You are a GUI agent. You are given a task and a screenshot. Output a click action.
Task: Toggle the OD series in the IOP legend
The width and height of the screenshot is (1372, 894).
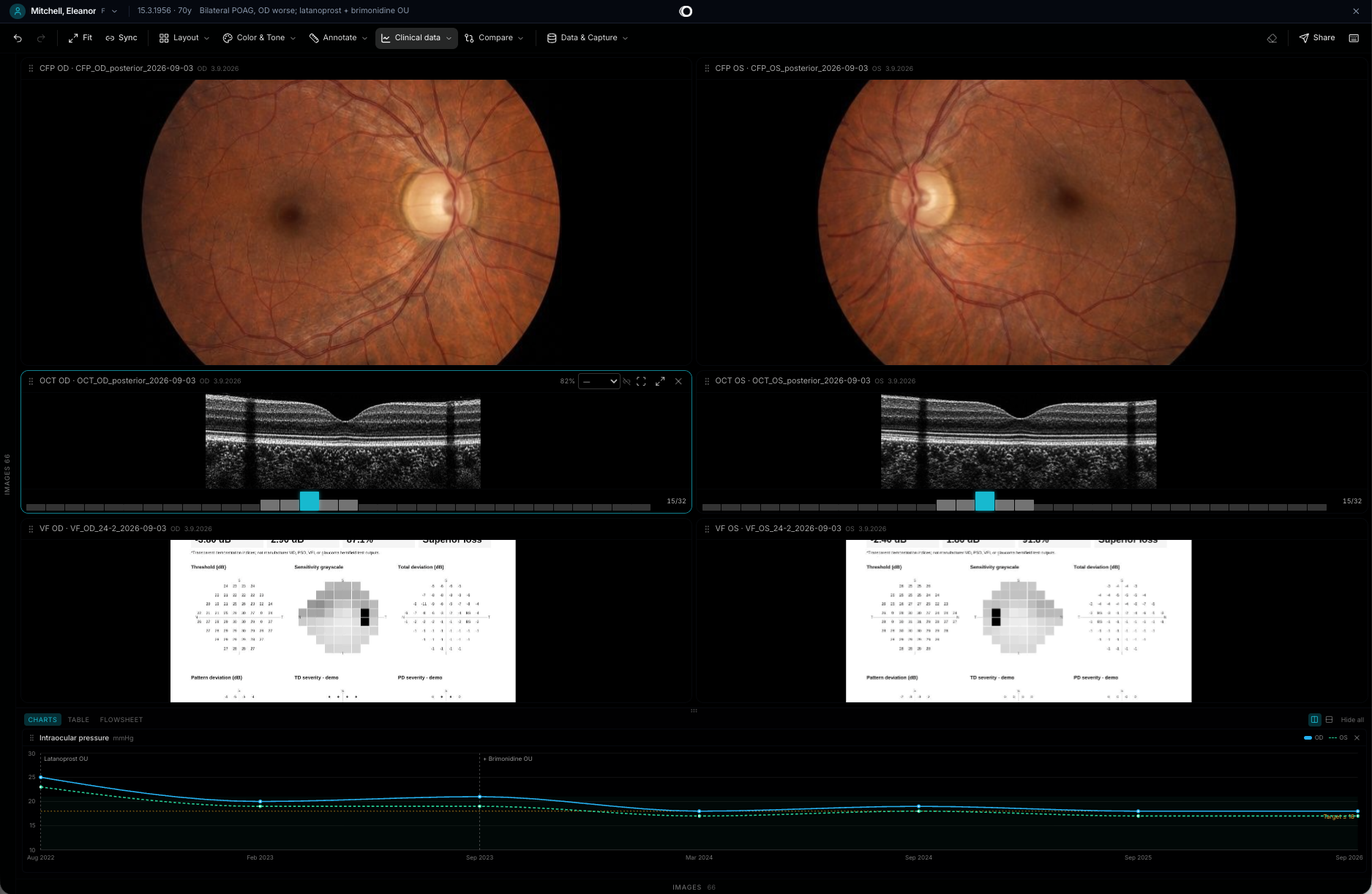(1313, 738)
